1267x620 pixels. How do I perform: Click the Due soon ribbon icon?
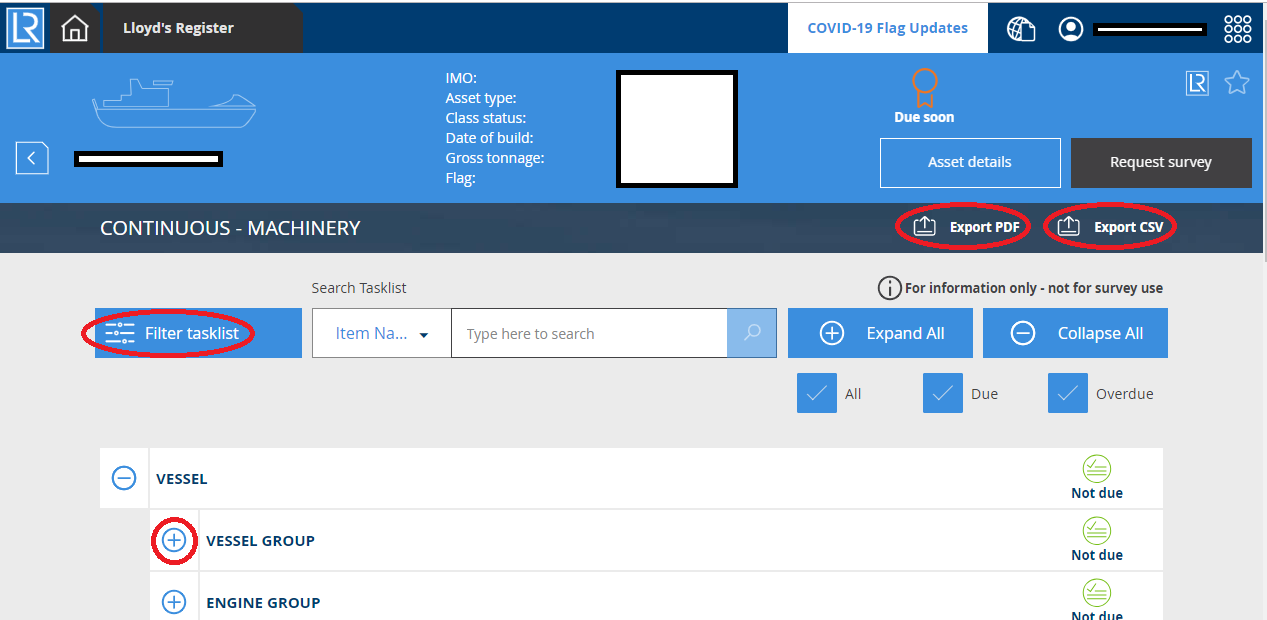[925, 87]
